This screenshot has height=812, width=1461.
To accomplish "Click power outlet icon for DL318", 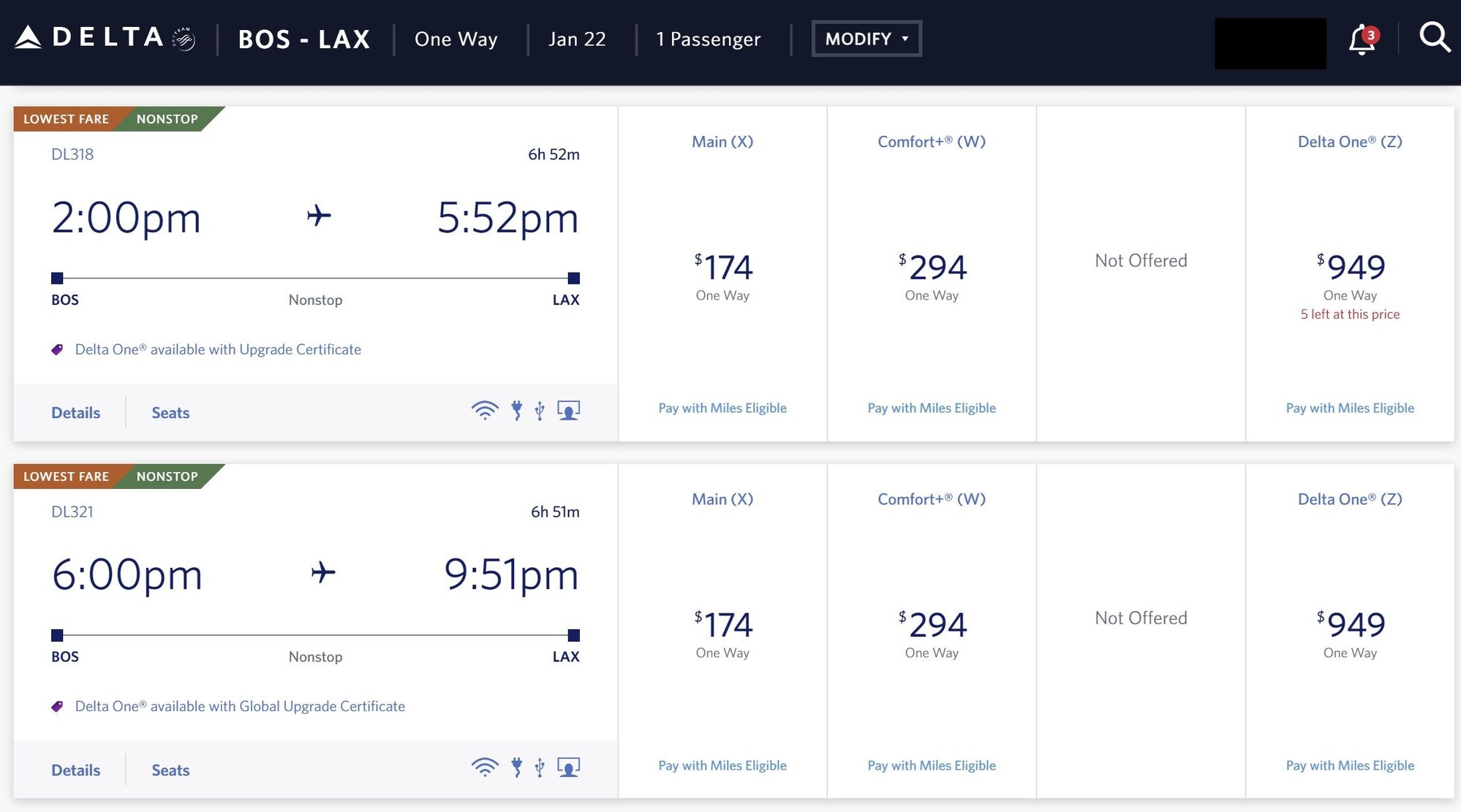I will tap(517, 411).
